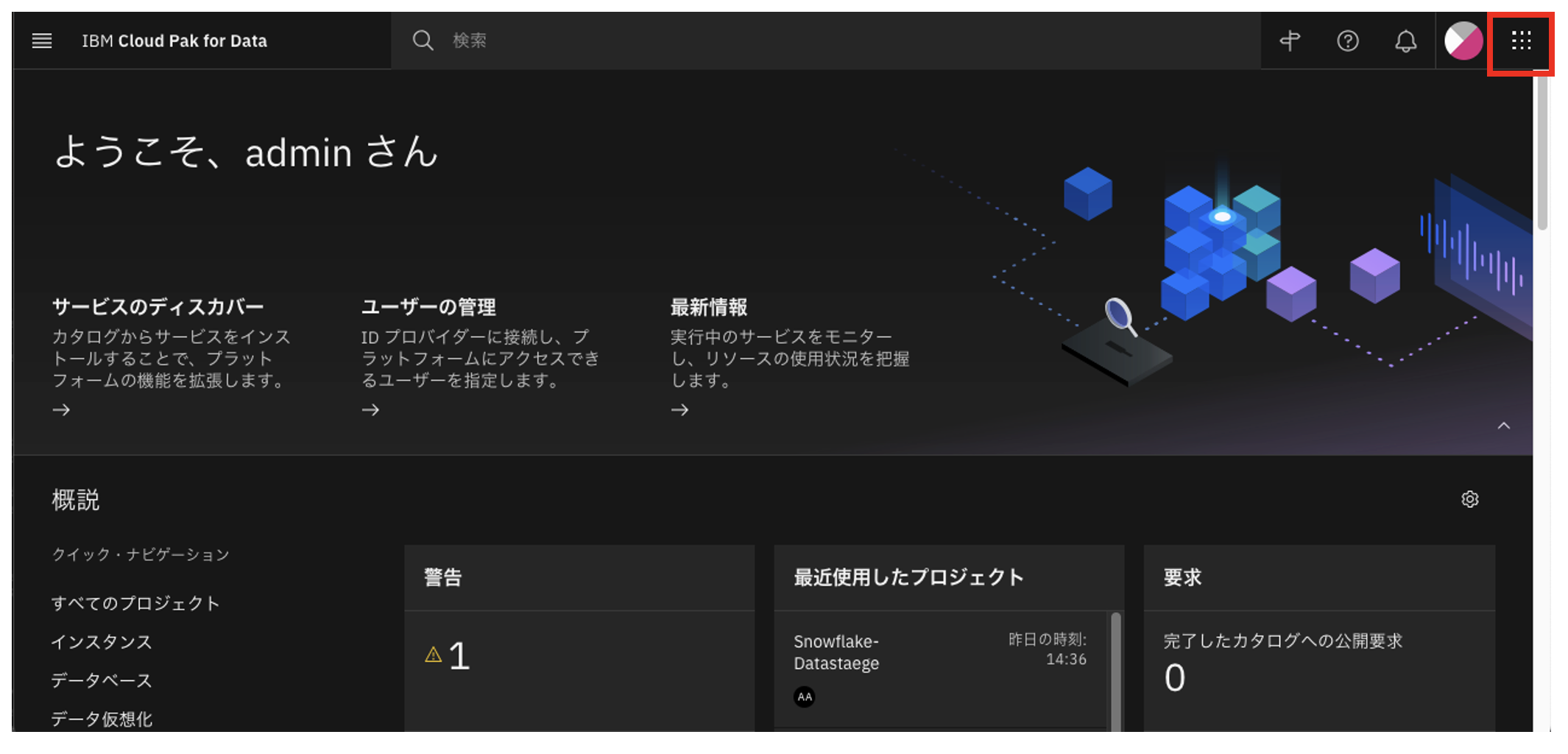The height and width of the screenshot is (754, 1568).
Task: Open 概説 settings gear to customize overview
Action: pos(1469,499)
